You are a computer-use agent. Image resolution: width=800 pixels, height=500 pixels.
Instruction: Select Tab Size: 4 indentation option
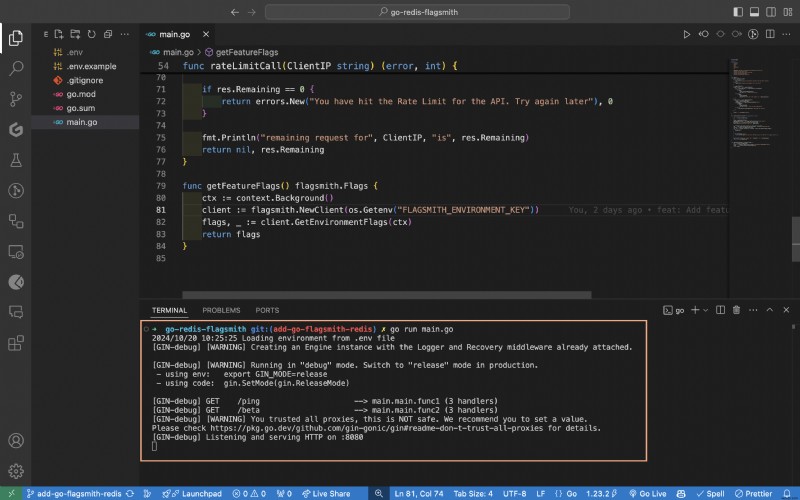(473, 493)
